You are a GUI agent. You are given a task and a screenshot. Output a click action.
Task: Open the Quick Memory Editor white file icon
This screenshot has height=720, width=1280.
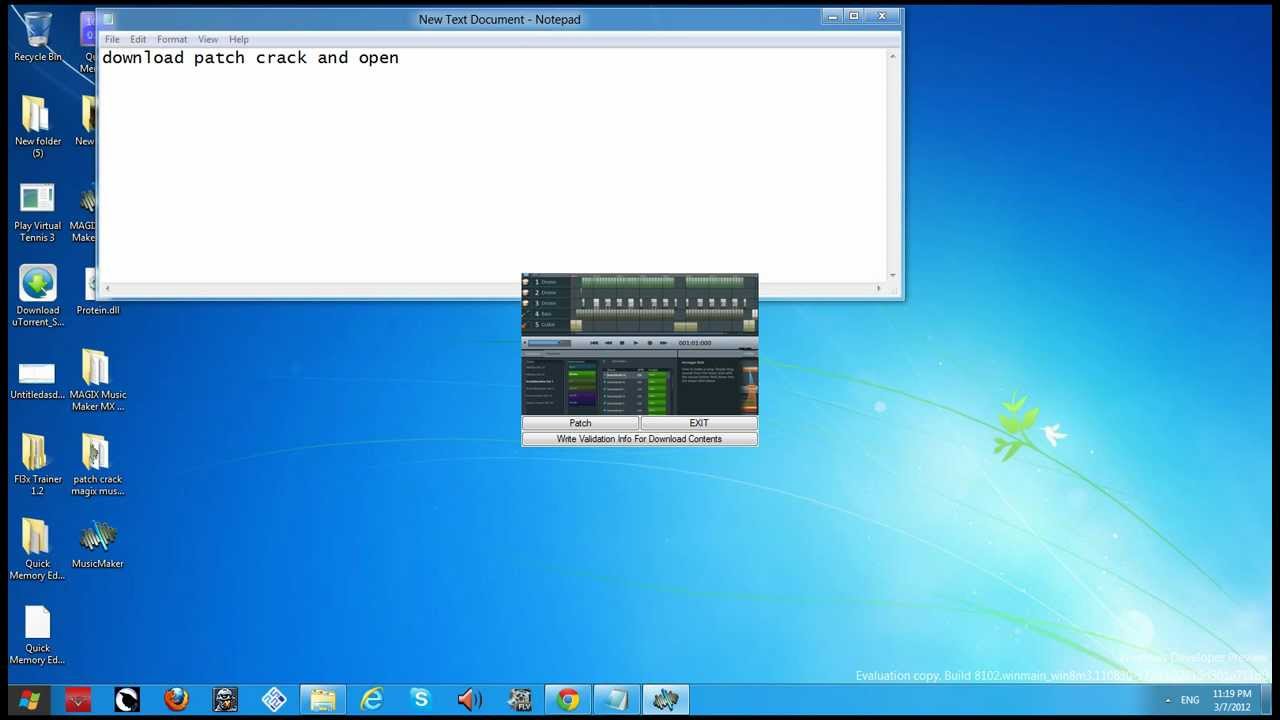37,634
